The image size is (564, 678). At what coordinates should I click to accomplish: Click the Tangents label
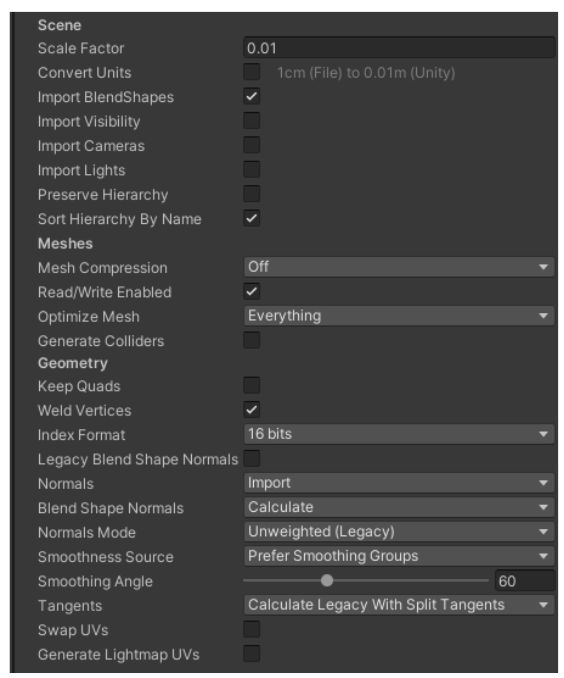tap(70, 606)
